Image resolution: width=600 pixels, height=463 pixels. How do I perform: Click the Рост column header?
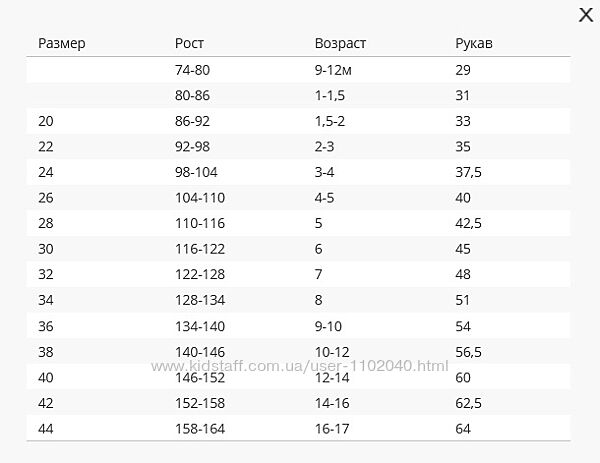pyautogui.click(x=189, y=44)
